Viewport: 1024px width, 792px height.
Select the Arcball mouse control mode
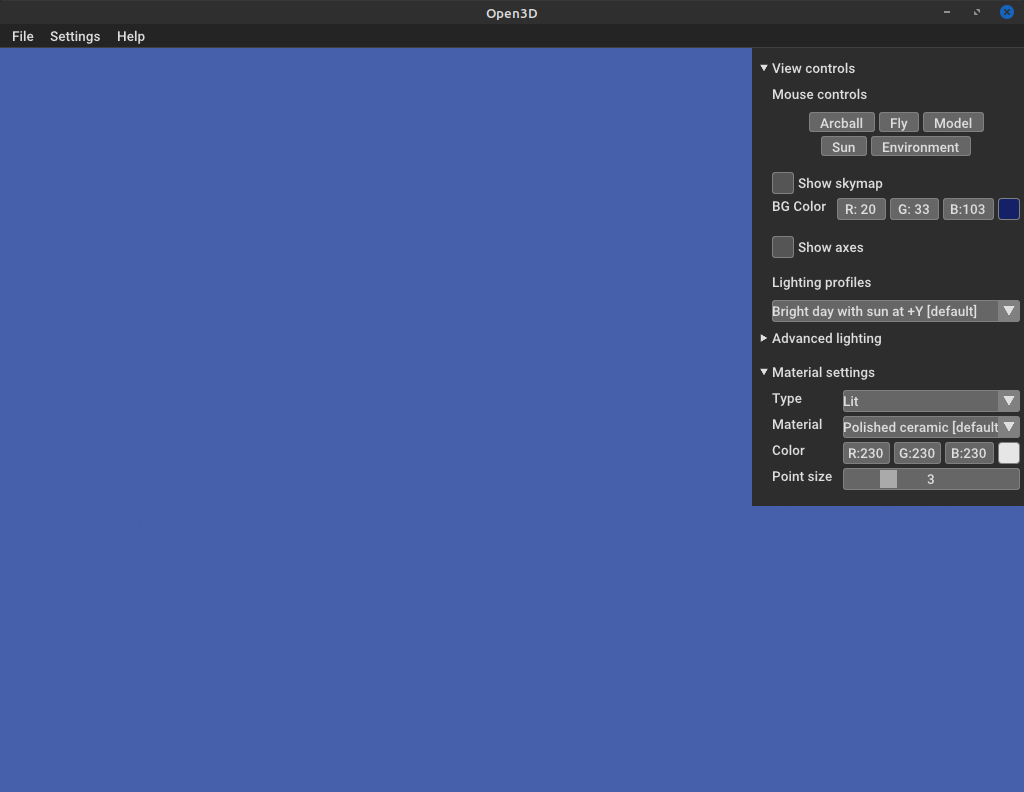coord(841,122)
